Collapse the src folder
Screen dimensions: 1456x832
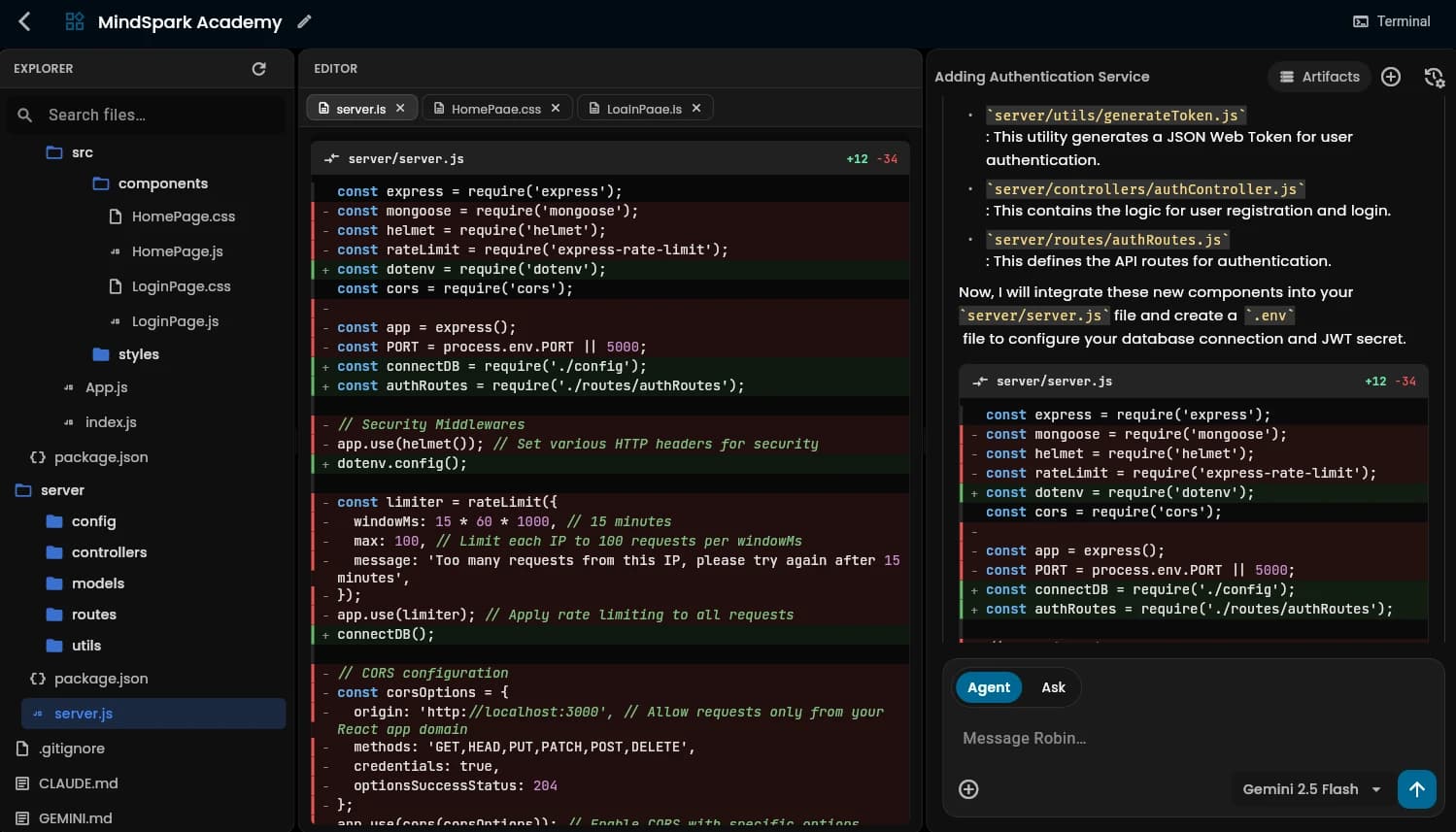pos(83,152)
